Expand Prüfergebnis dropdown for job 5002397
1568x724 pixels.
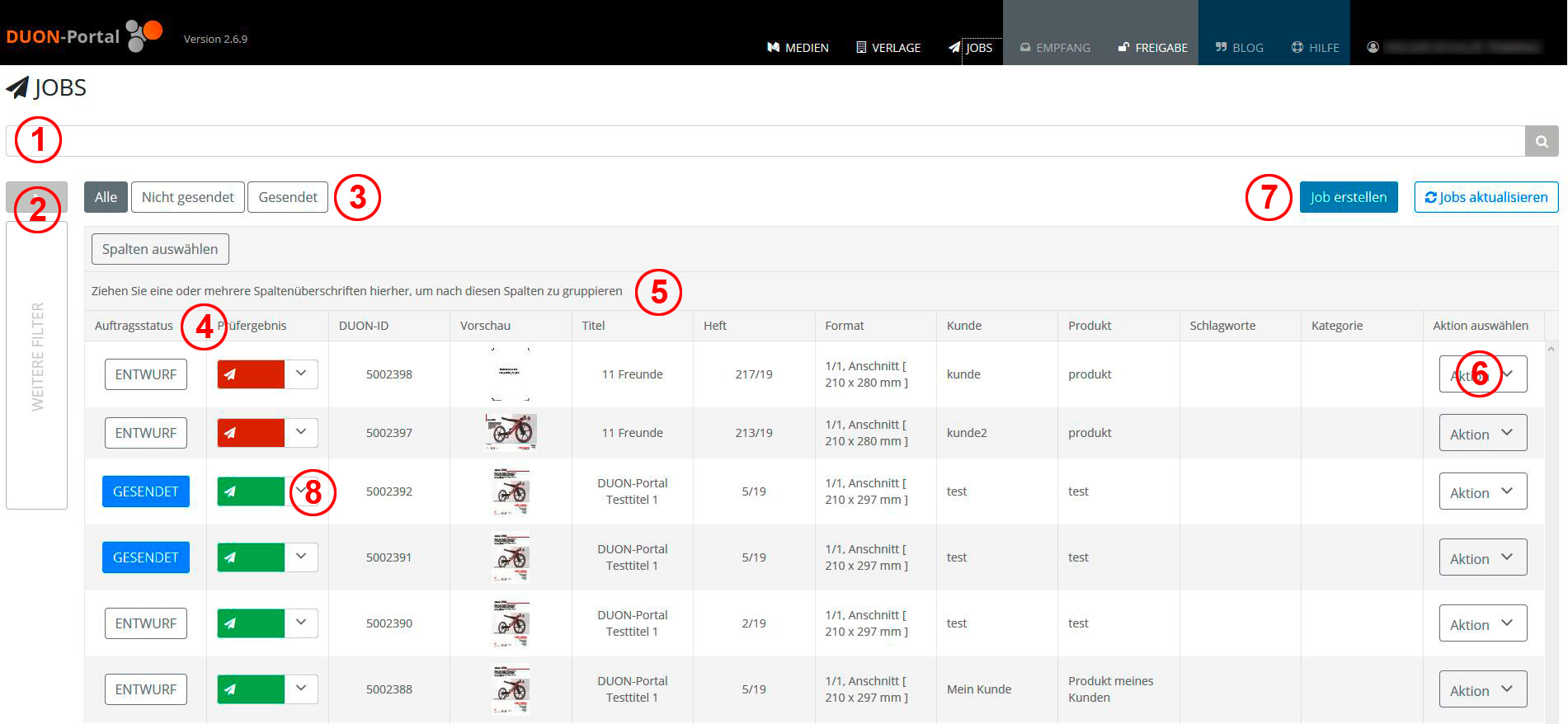(x=301, y=433)
